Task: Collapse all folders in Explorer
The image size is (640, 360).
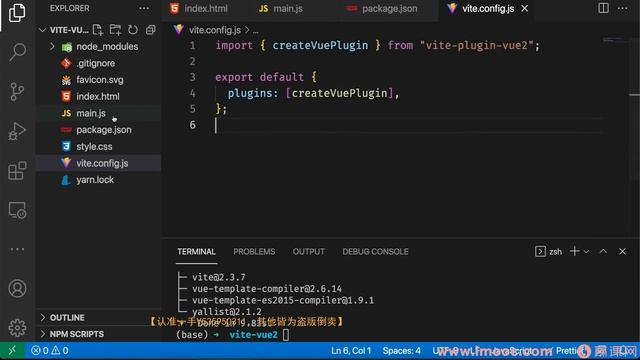Action: pyautogui.click(x=151, y=30)
